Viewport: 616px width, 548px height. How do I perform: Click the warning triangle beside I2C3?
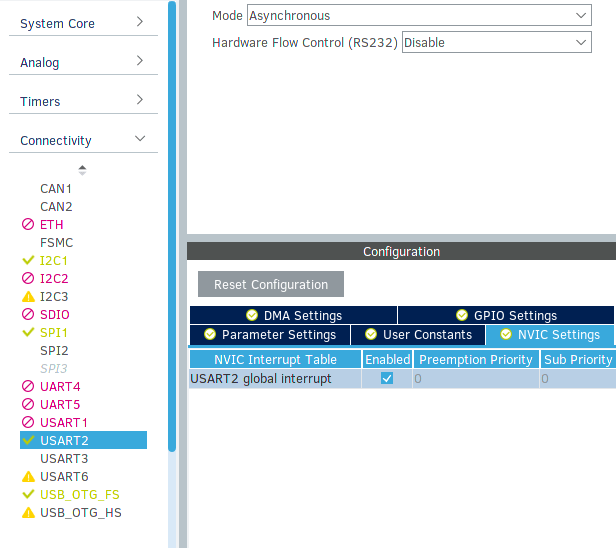(x=28, y=297)
